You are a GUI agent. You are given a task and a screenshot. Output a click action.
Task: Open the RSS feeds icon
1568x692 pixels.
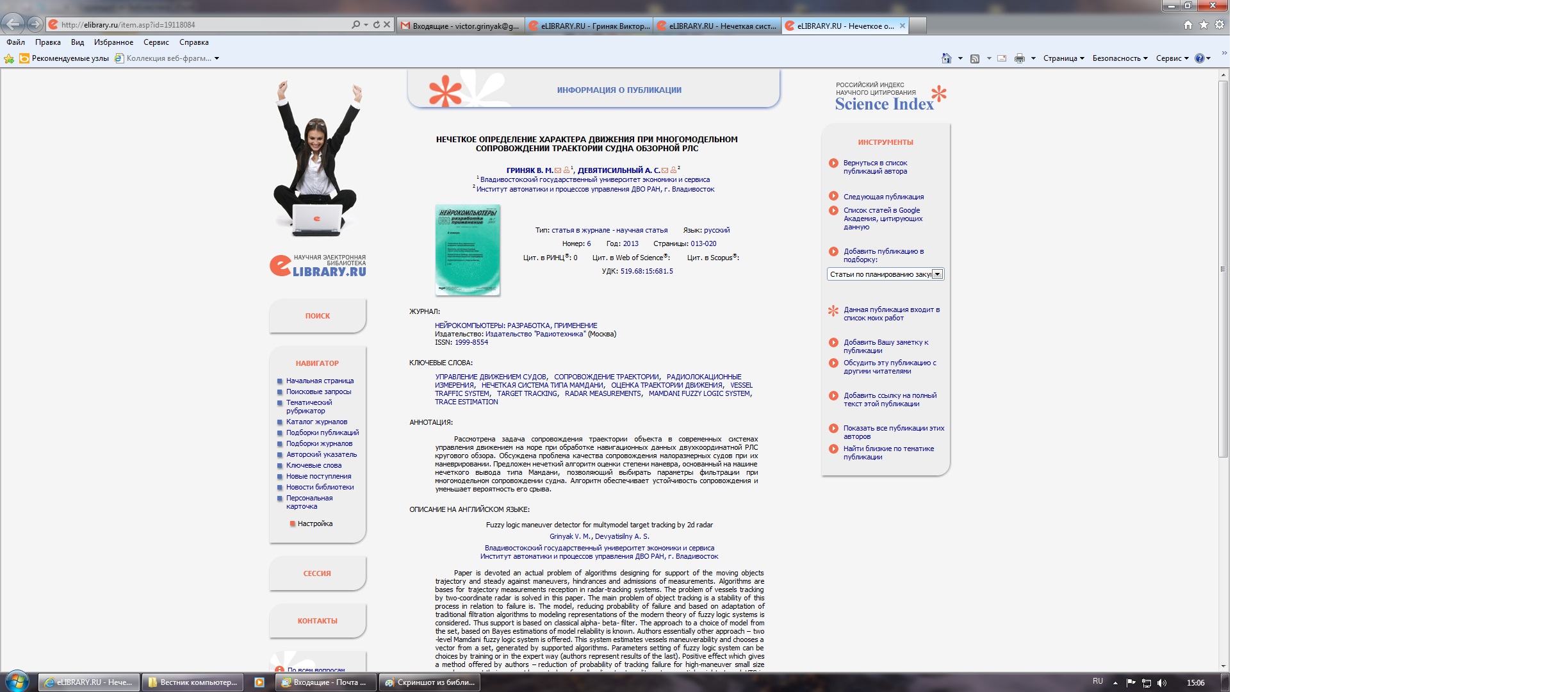[974, 58]
